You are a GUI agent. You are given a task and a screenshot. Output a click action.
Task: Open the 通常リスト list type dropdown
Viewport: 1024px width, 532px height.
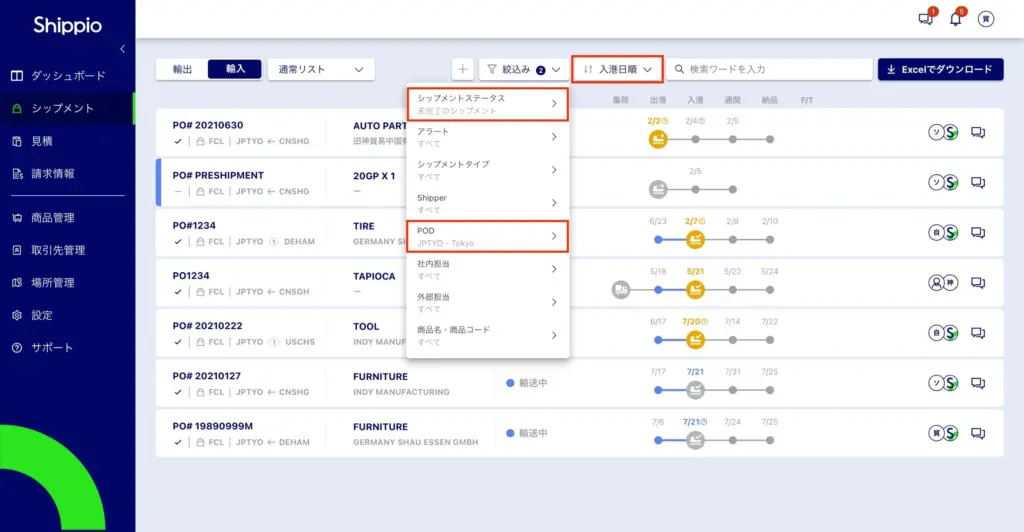click(x=320, y=69)
